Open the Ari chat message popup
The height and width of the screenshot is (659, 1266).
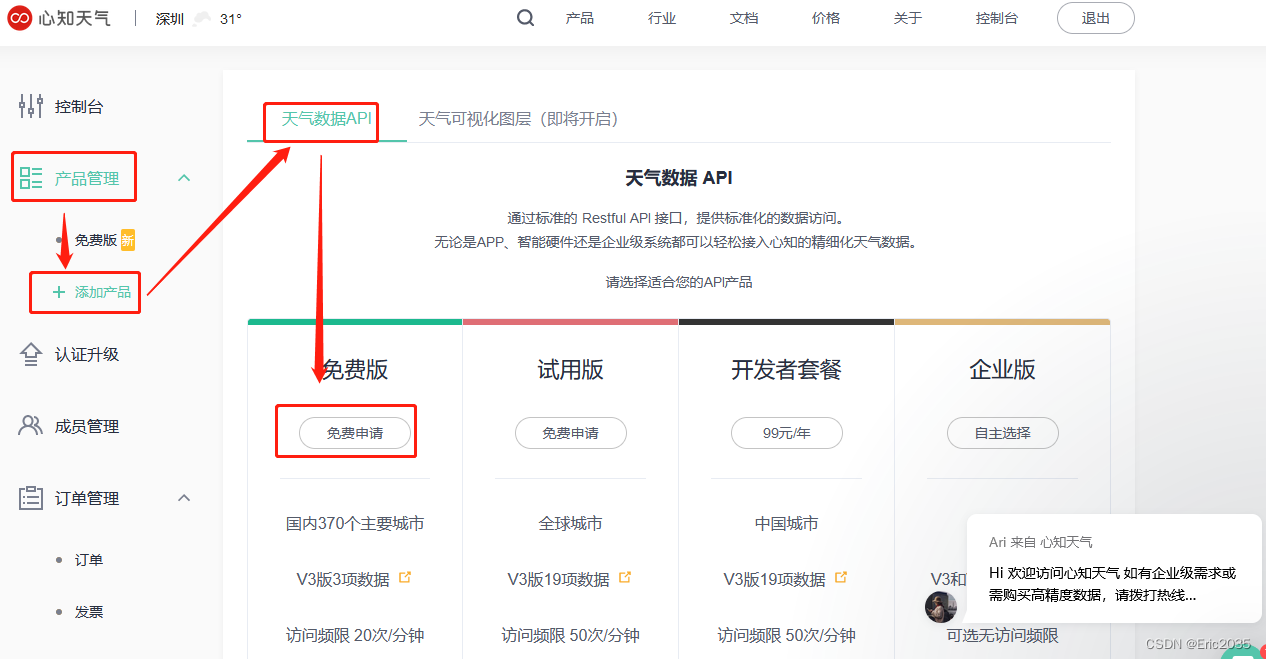point(1114,569)
